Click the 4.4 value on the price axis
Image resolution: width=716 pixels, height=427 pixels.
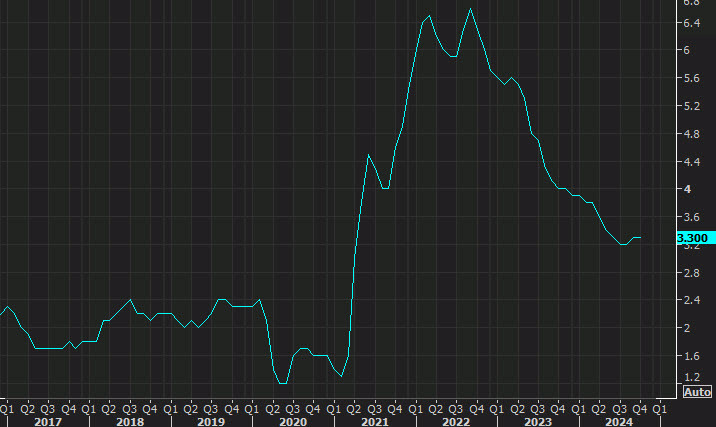coord(691,162)
